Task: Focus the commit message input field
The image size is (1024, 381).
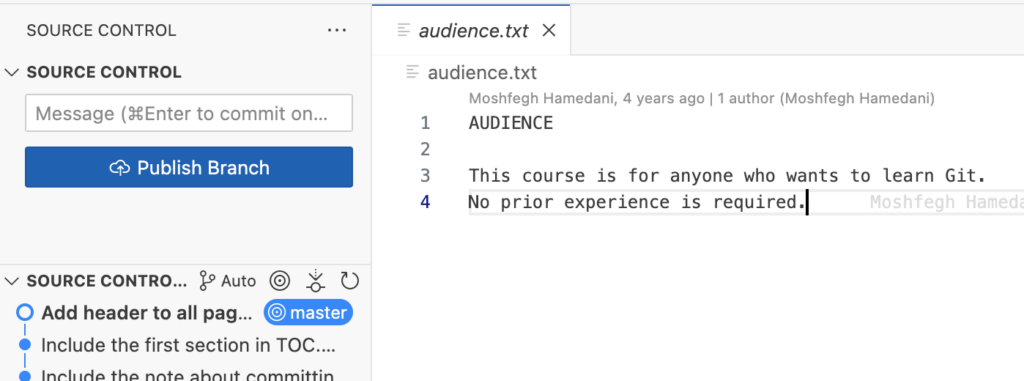Action: [x=189, y=113]
